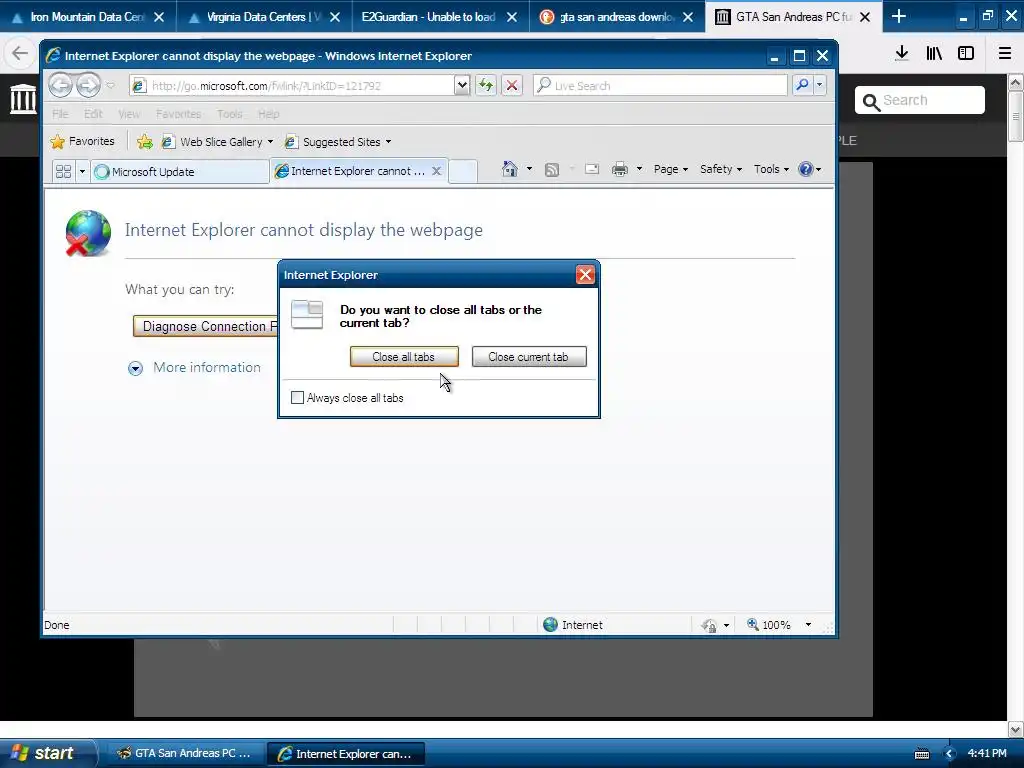
Task: Click the Live Search input field
Action: (x=661, y=85)
